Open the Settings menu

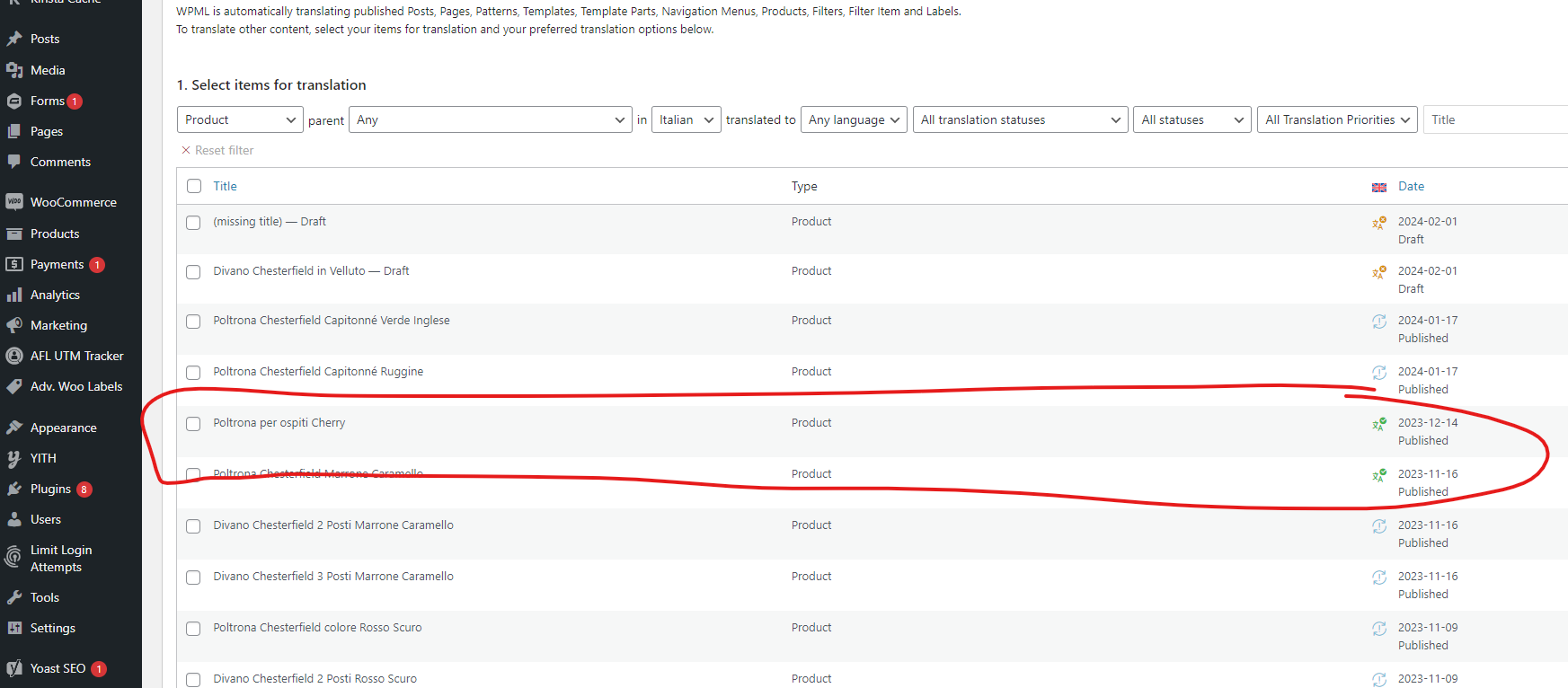tap(53, 628)
